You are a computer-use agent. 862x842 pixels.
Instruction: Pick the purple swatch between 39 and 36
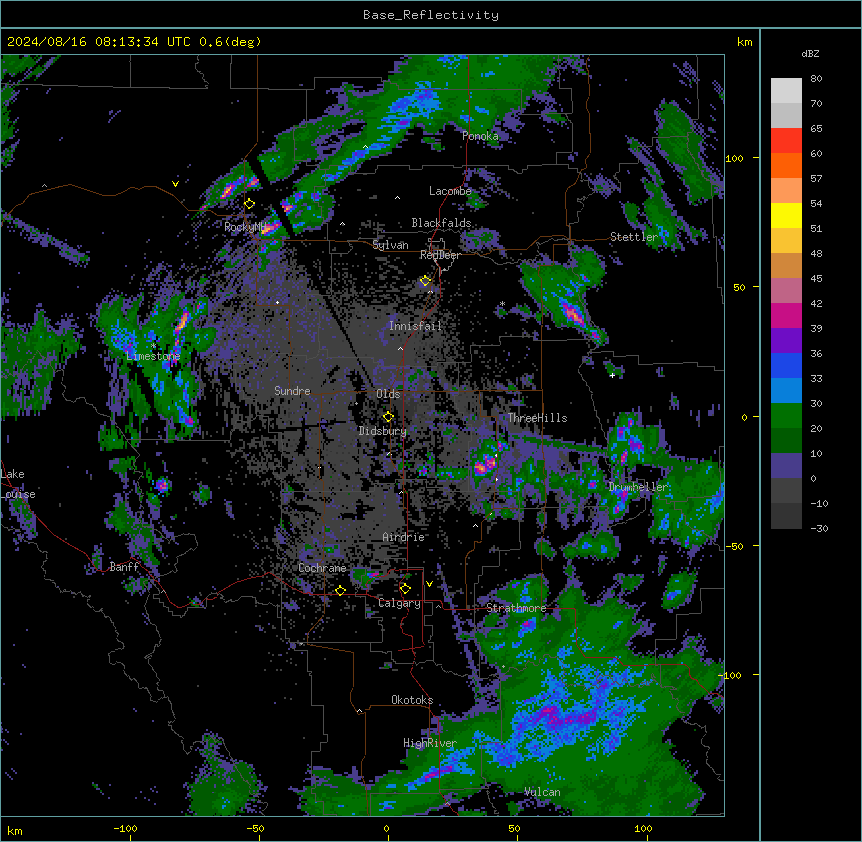(x=786, y=341)
